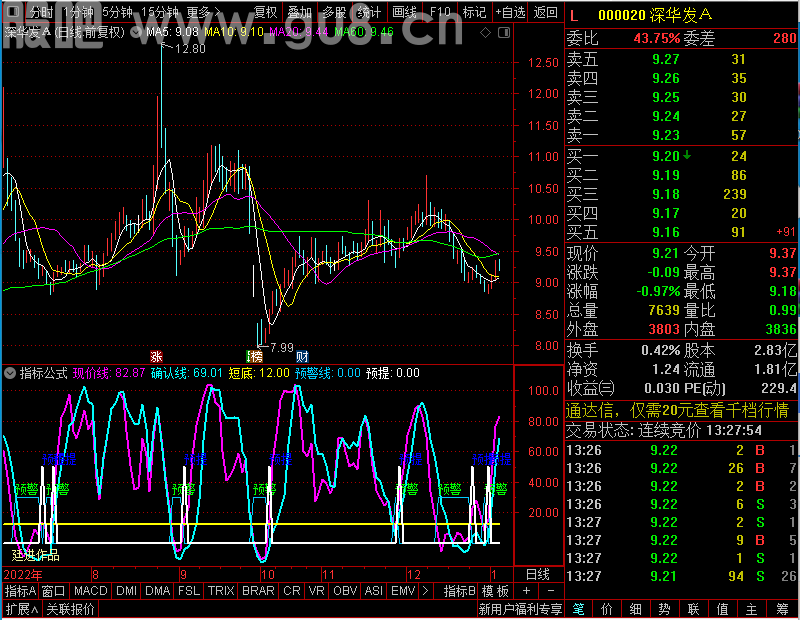800x620 pixels.
Task: Select the 指标B tab
Action: click(460, 591)
